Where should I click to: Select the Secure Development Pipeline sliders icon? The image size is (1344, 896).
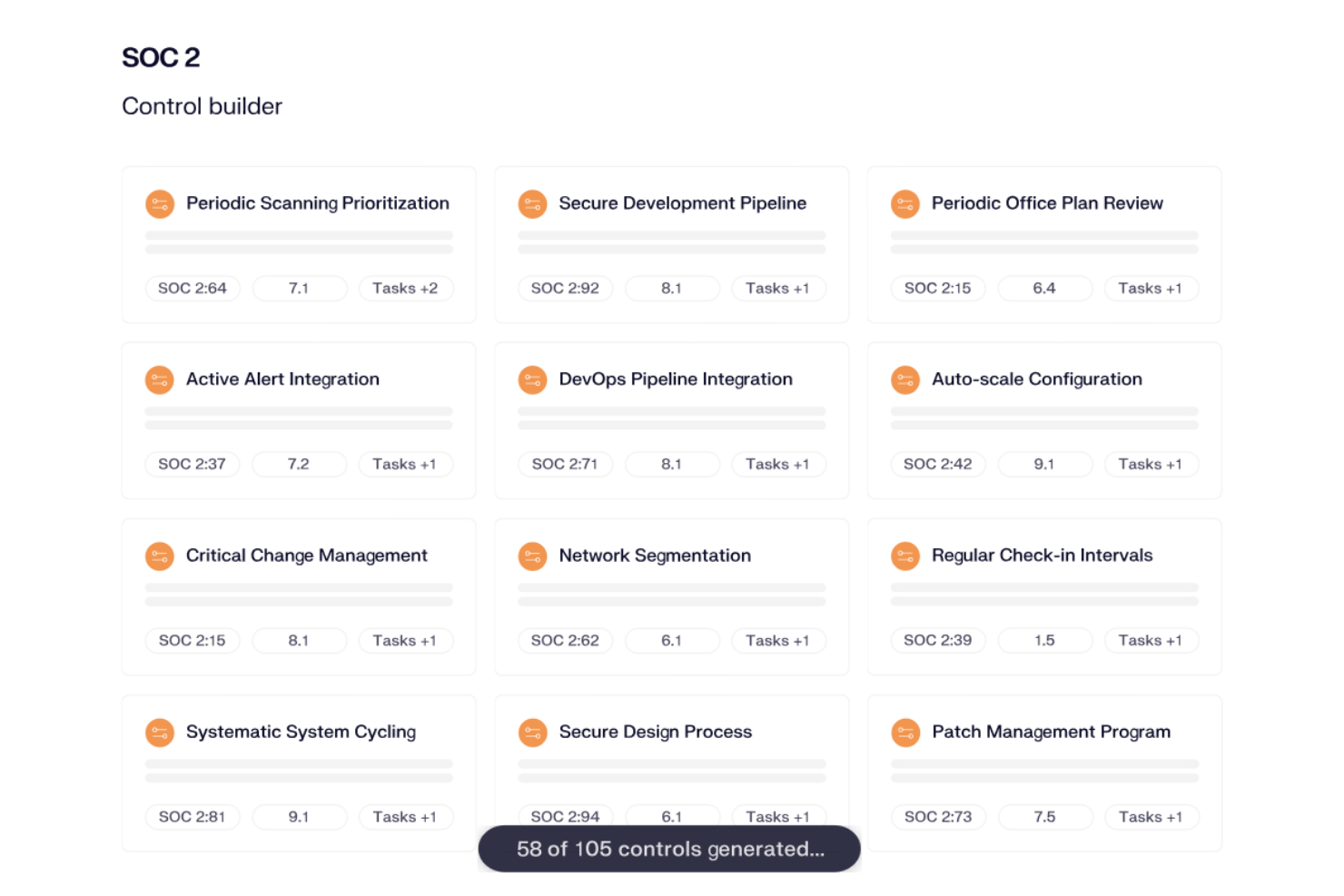(x=533, y=203)
